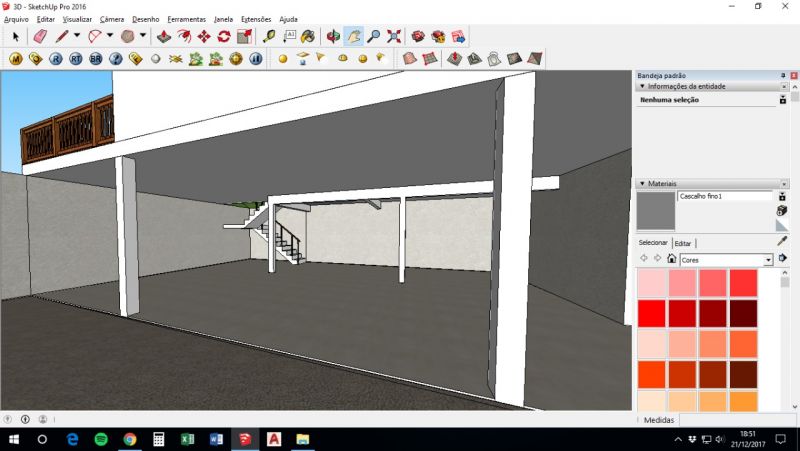Toggle pin on Bandeja padrão tray
The width and height of the screenshot is (800, 451).
tap(782, 75)
